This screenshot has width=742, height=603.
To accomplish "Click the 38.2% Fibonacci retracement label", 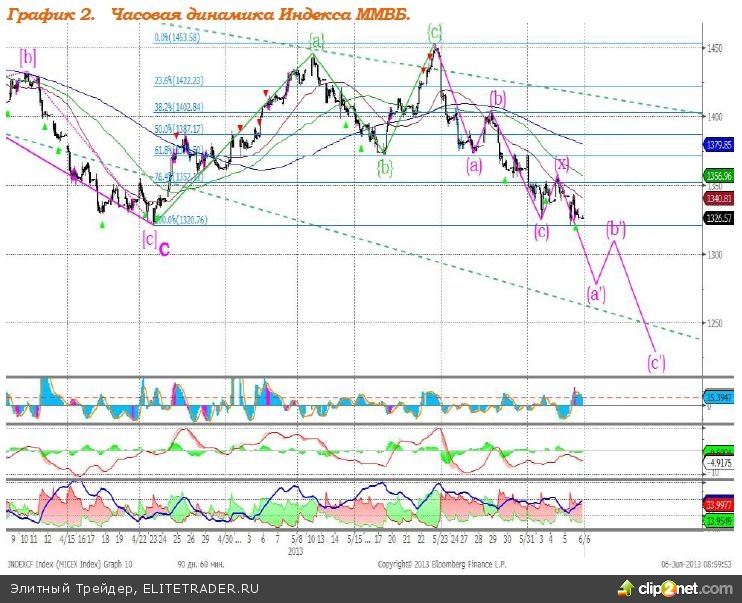I will (x=178, y=106).
